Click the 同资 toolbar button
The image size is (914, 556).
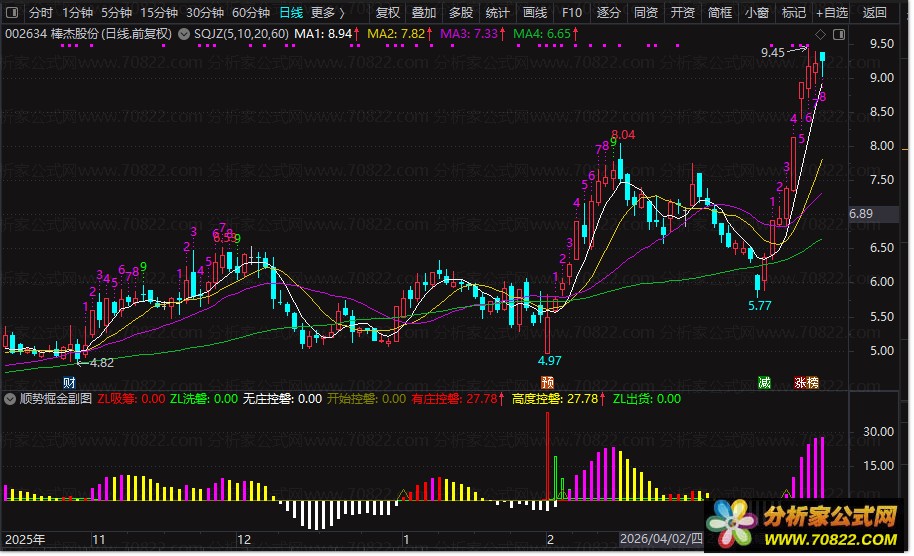[645, 12]
